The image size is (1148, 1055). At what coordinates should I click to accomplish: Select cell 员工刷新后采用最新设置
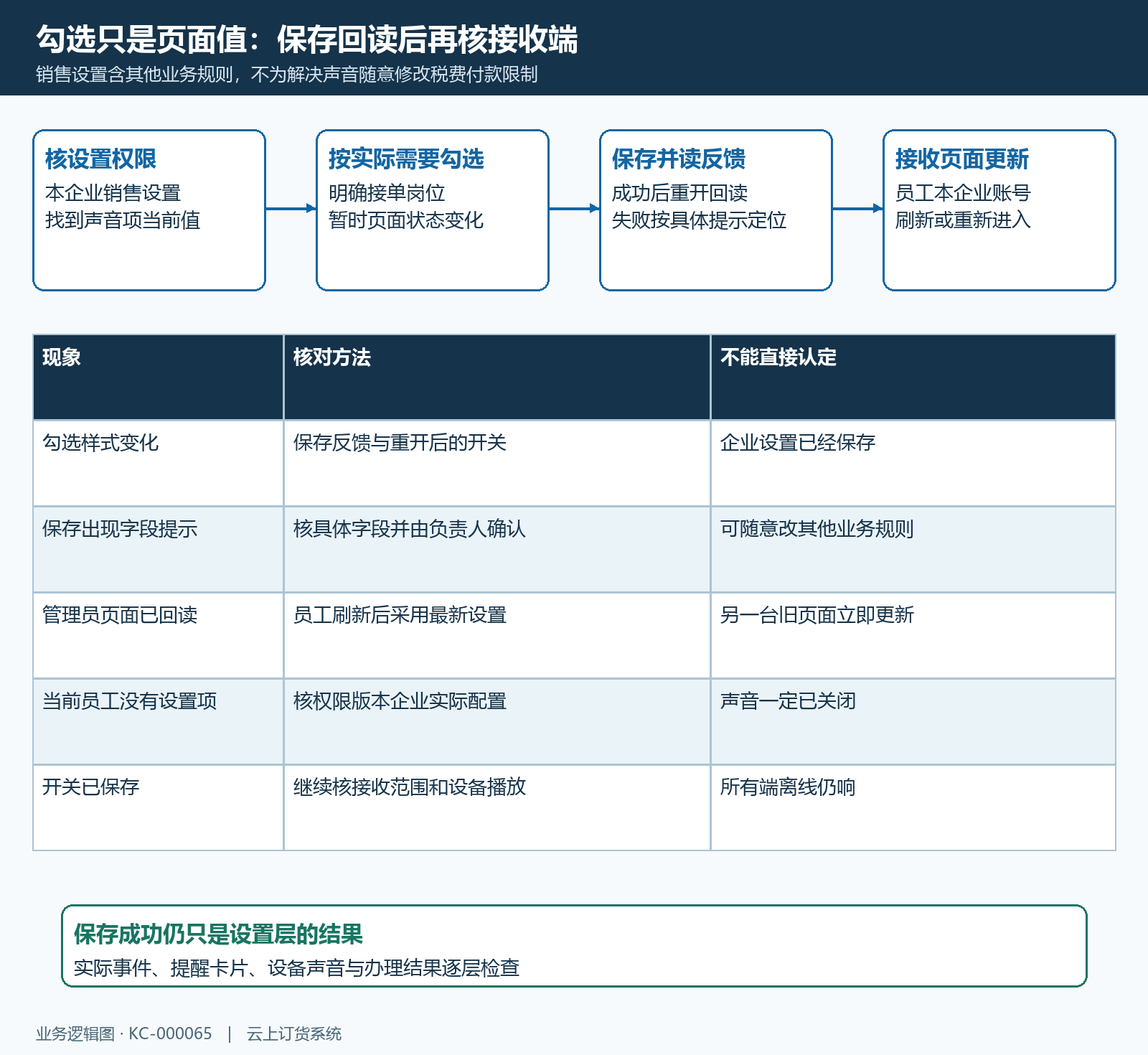click(497, 635)
